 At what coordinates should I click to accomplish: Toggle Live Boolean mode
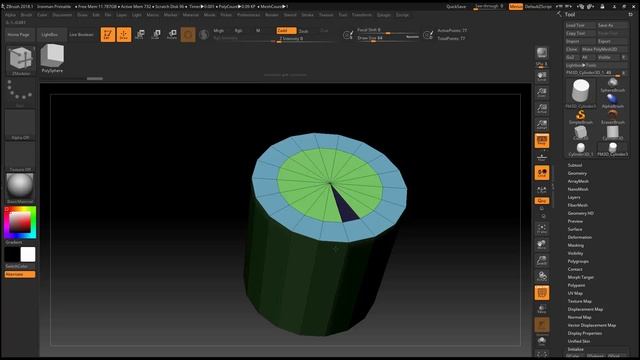pyautogui.click(x=81, y=35)
